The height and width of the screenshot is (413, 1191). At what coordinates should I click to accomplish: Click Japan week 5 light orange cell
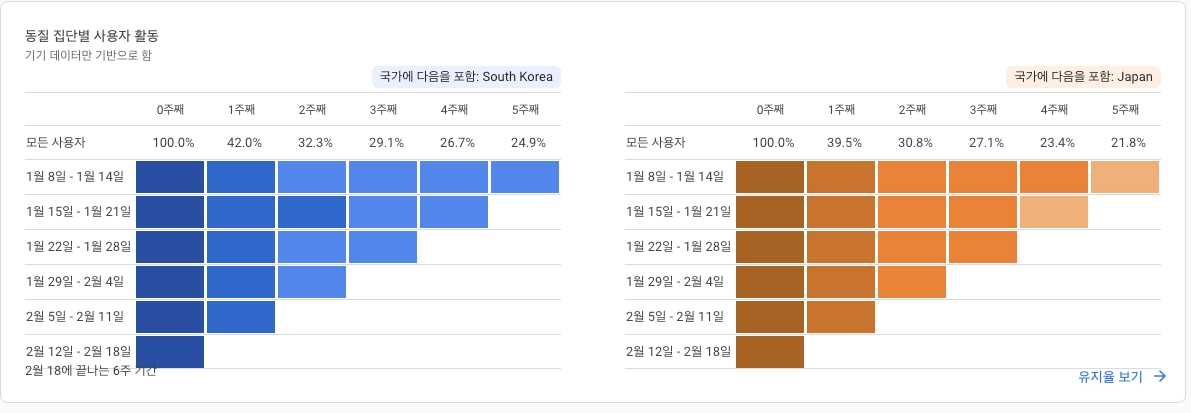click(x=1125, y=177)
